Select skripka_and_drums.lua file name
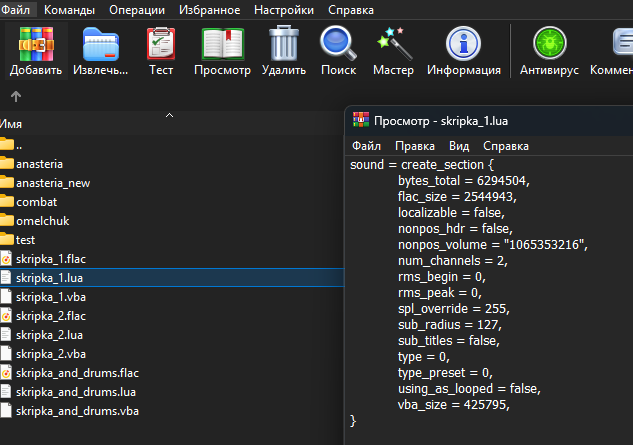The image size is (633, 445). click(76, 392)
